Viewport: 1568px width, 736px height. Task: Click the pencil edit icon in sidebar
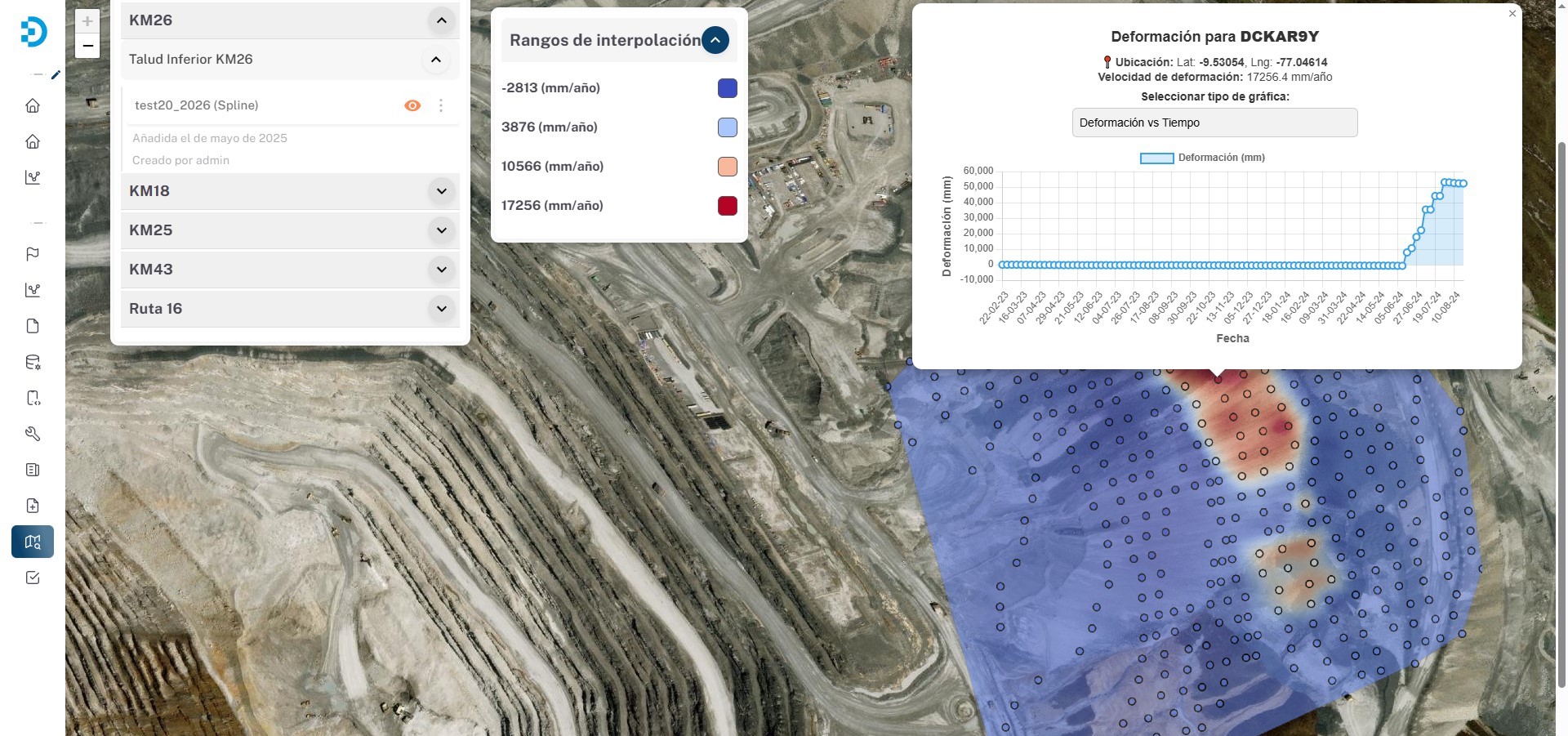(x=56, y=75)
